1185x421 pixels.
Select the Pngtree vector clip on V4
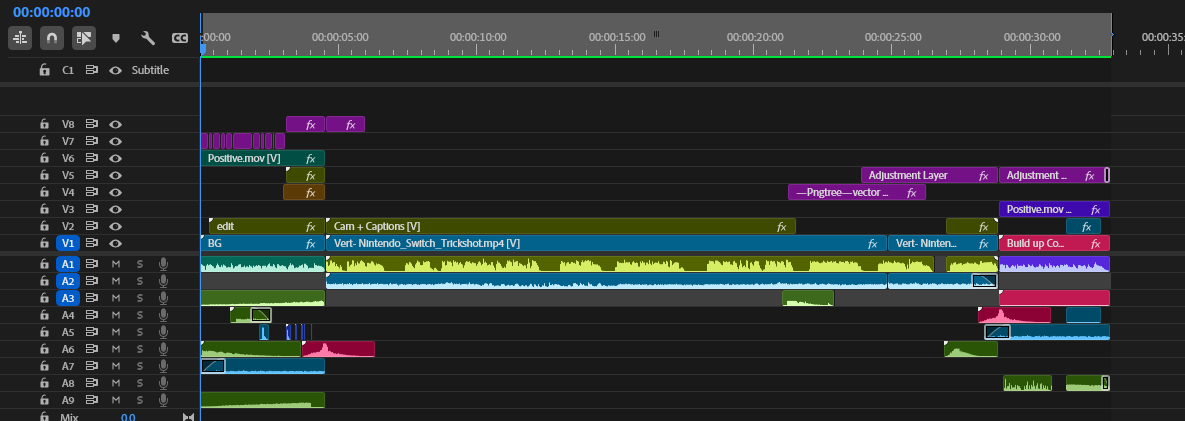(856, 193)
